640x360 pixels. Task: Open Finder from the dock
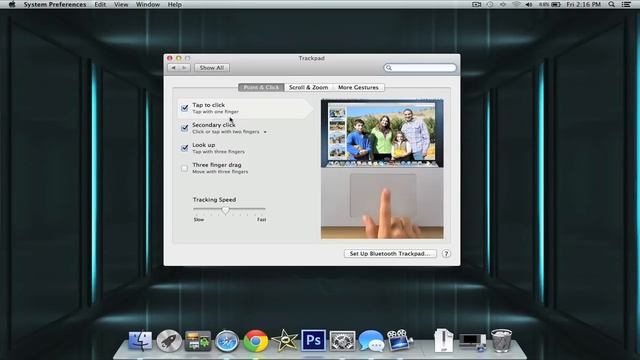(140, 340)
